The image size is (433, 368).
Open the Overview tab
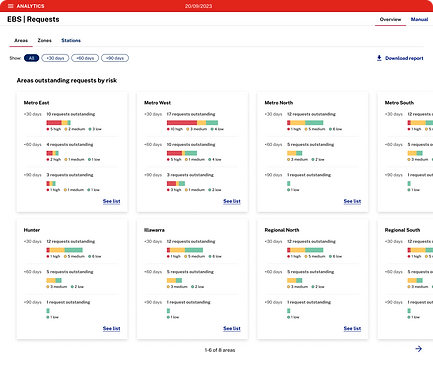pos(390,19)
